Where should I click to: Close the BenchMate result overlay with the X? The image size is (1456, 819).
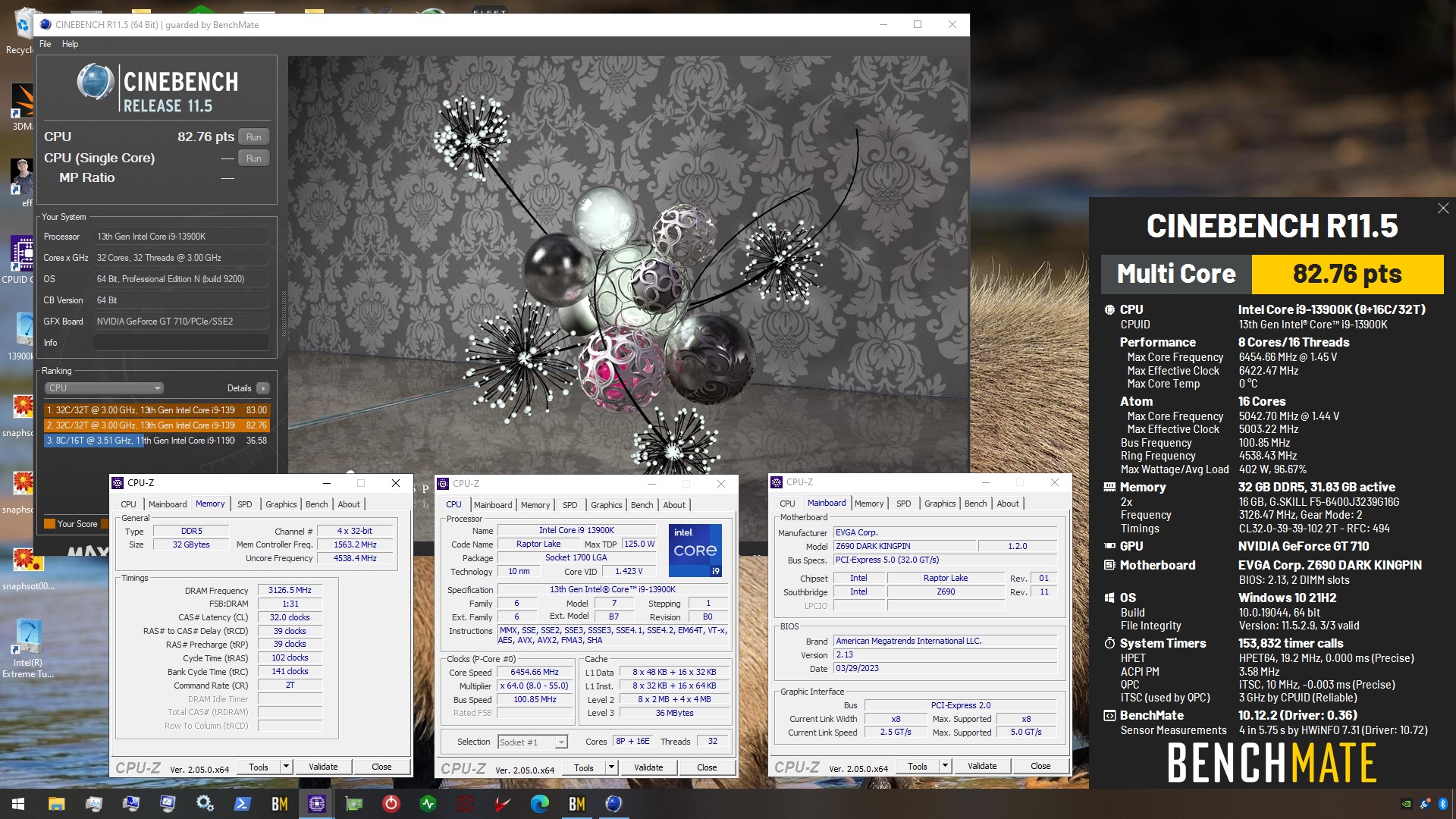[1443, 209]
